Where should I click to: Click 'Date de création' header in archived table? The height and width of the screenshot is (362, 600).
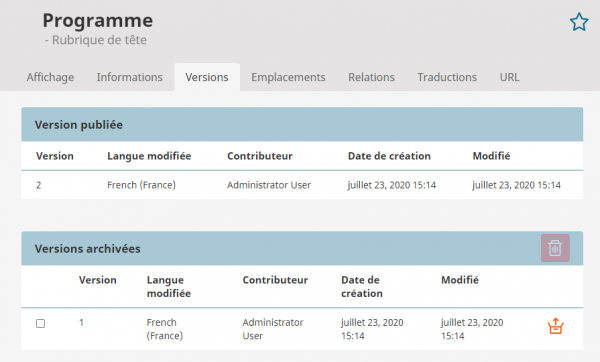[x=362, y=287]
